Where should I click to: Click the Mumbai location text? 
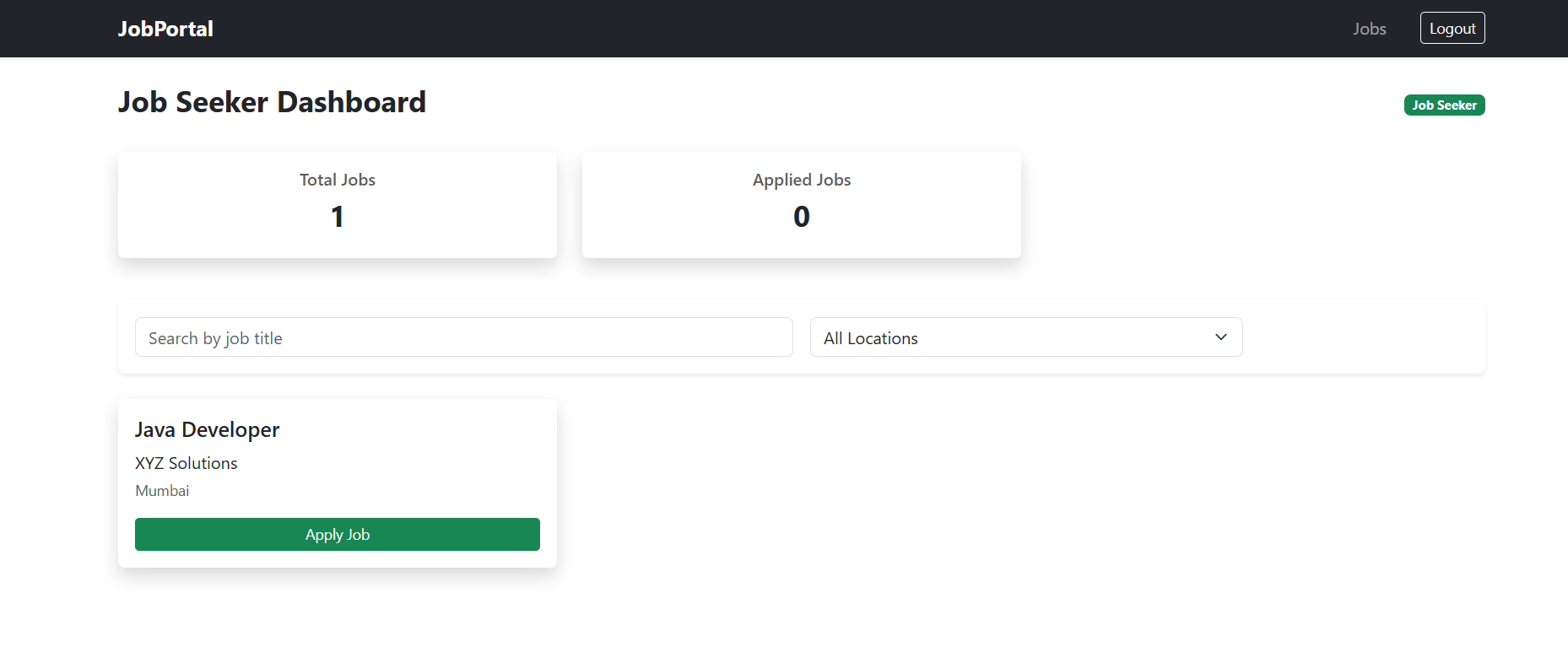pos(162,491)
